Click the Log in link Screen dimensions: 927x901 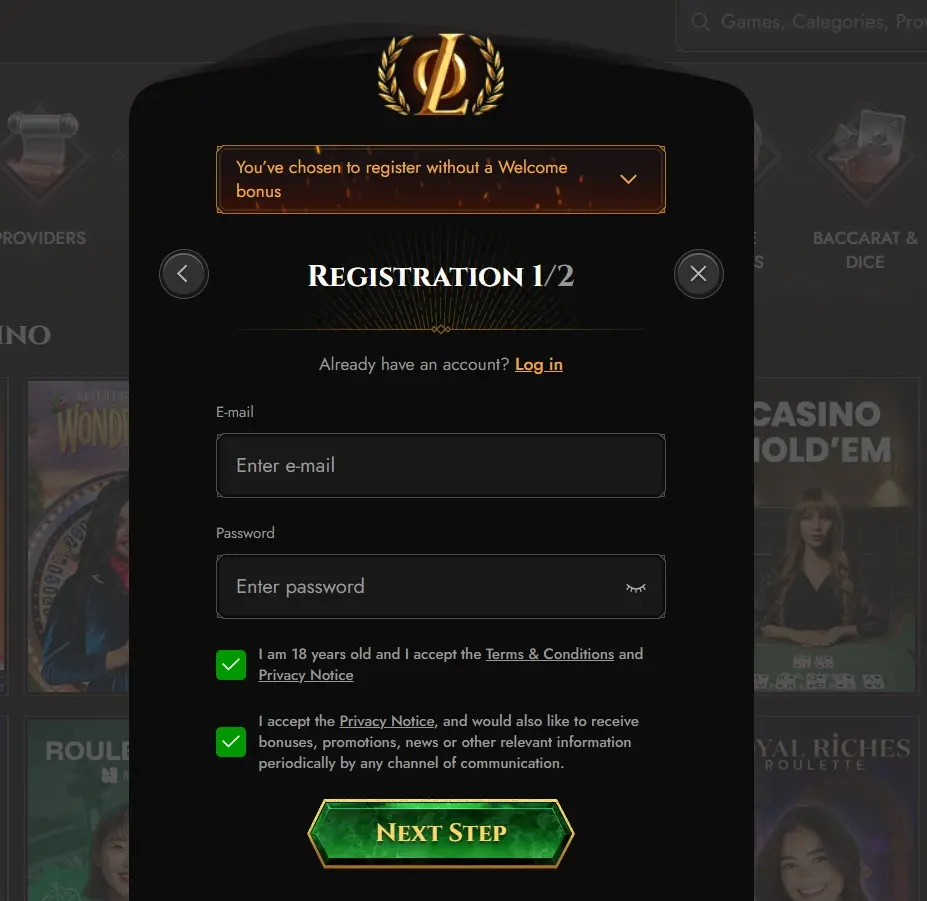point(539,365)
